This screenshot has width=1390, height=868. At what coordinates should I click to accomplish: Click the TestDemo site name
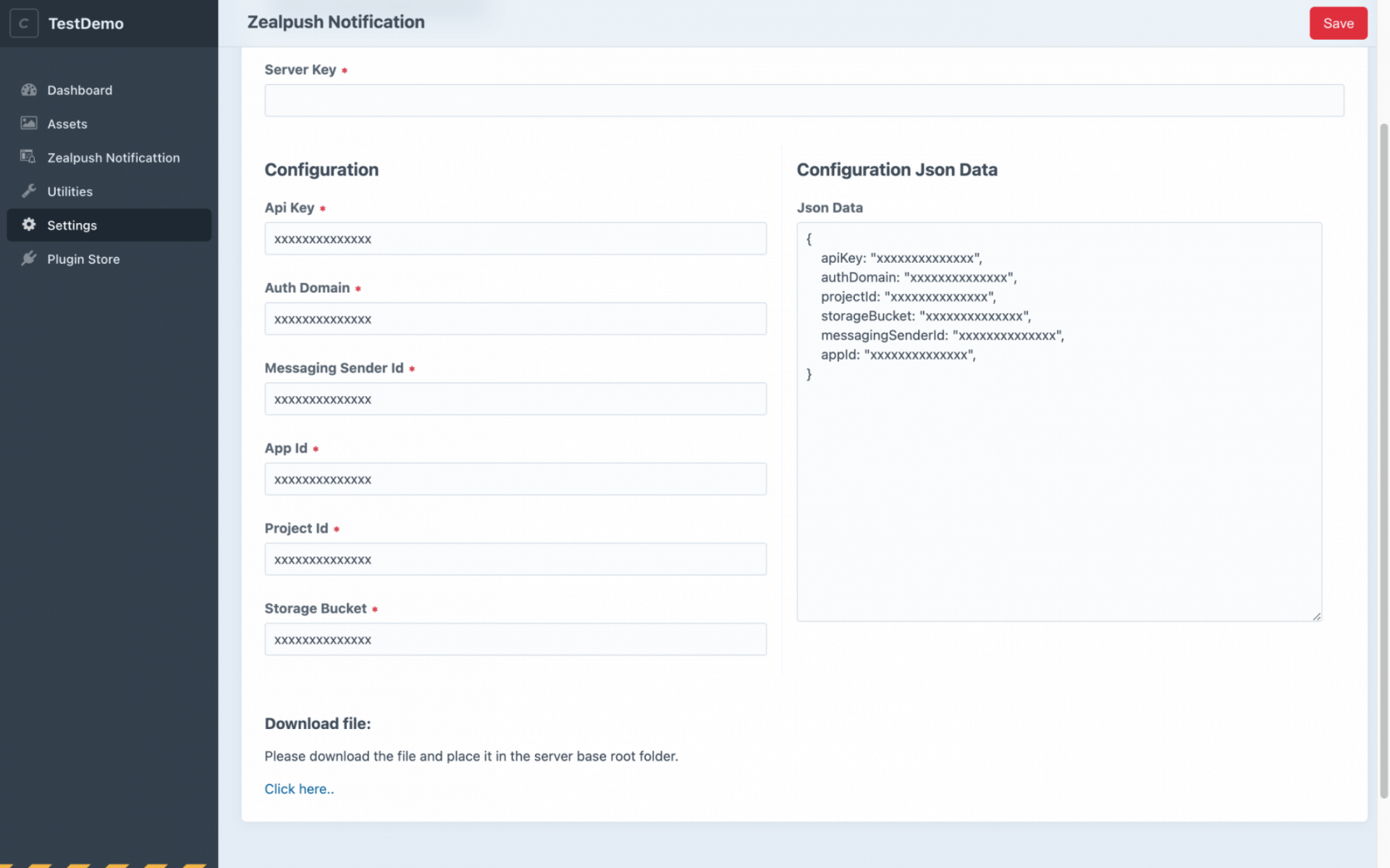(85, 23)
